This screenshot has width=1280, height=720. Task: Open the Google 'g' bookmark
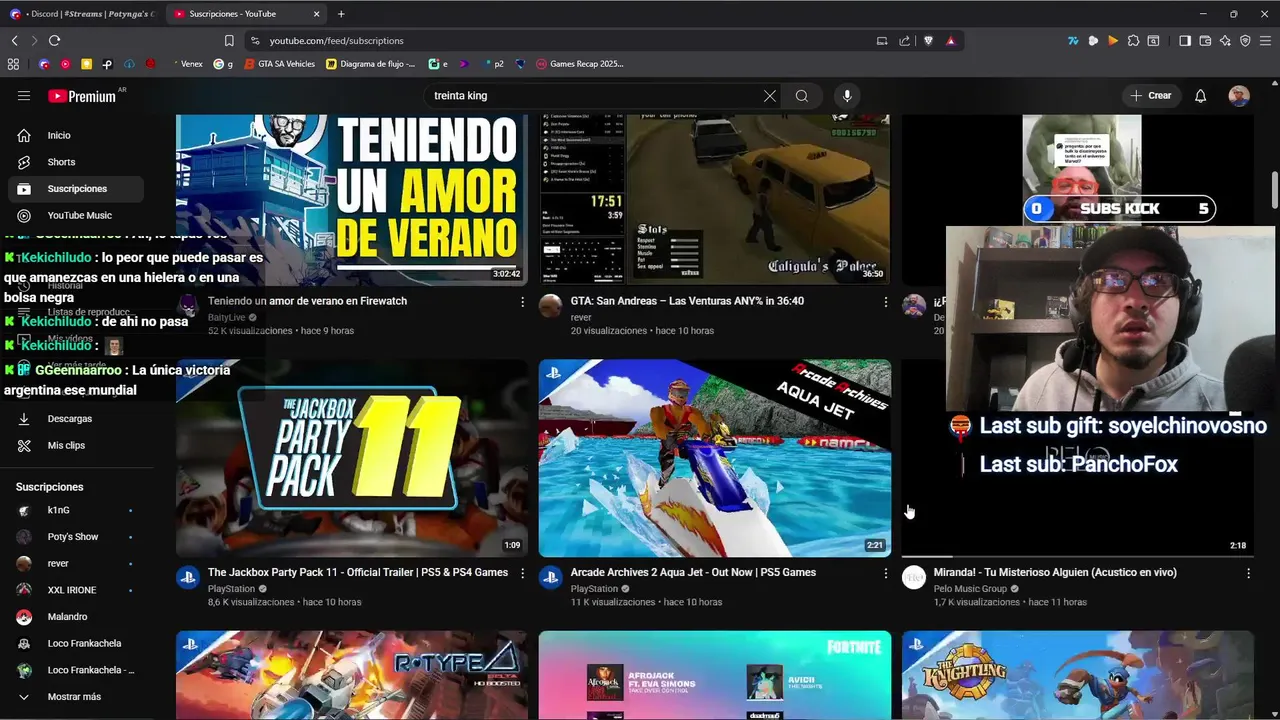[x=223, y=64]
